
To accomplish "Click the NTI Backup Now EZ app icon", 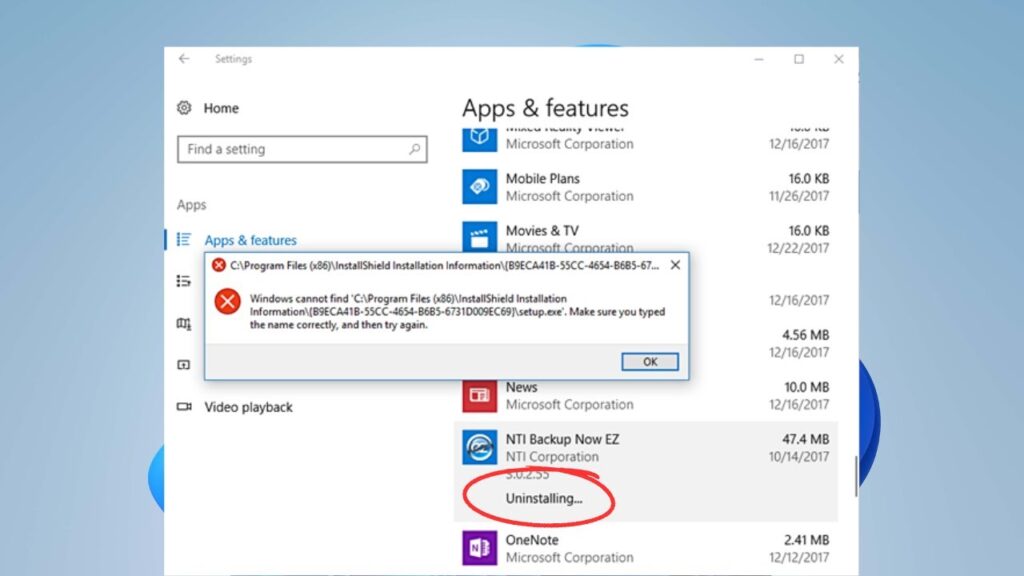I will click(x=480, y=447).
